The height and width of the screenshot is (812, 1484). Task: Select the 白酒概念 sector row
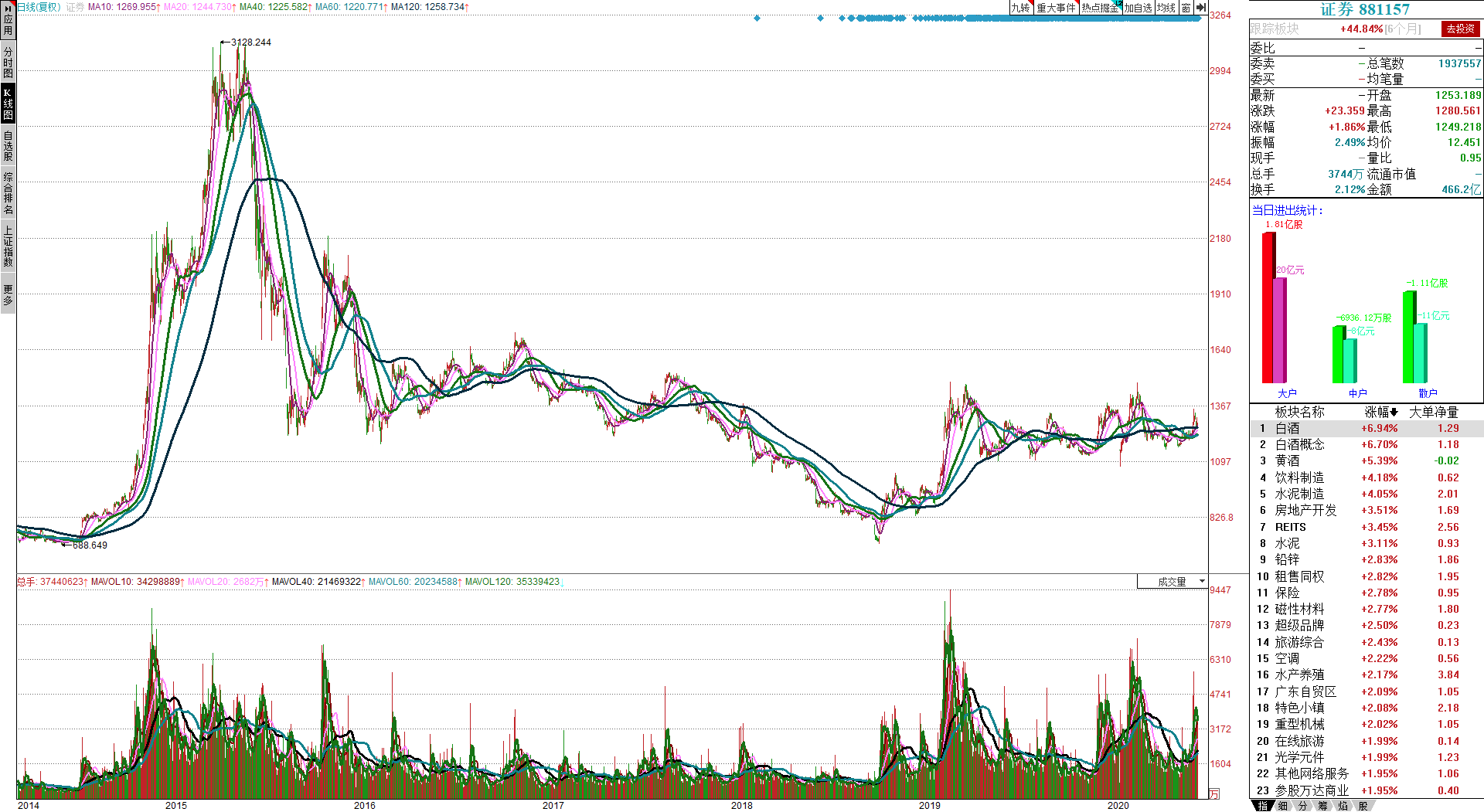click(1367, 444)
